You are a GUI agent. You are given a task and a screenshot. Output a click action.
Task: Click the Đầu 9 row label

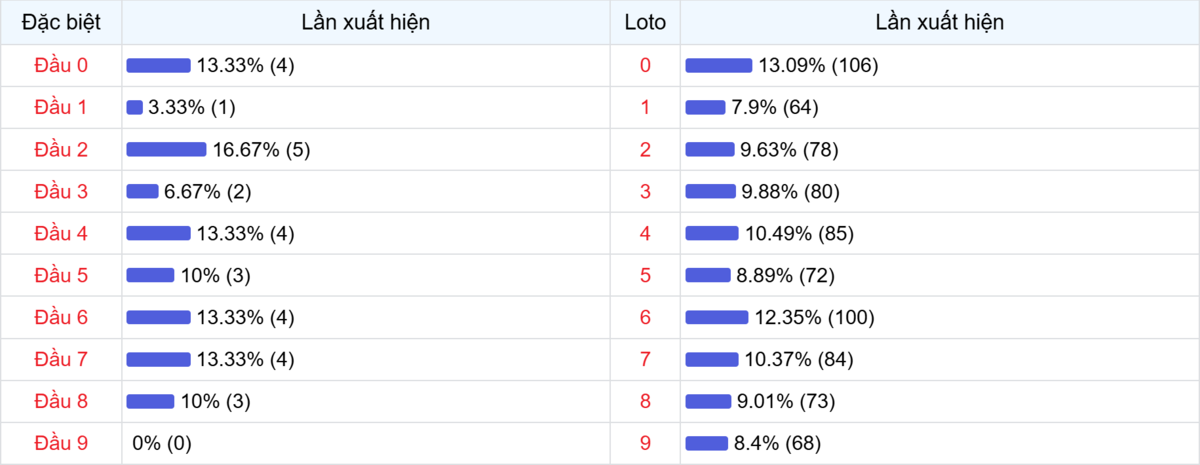[x=61, y=443]
